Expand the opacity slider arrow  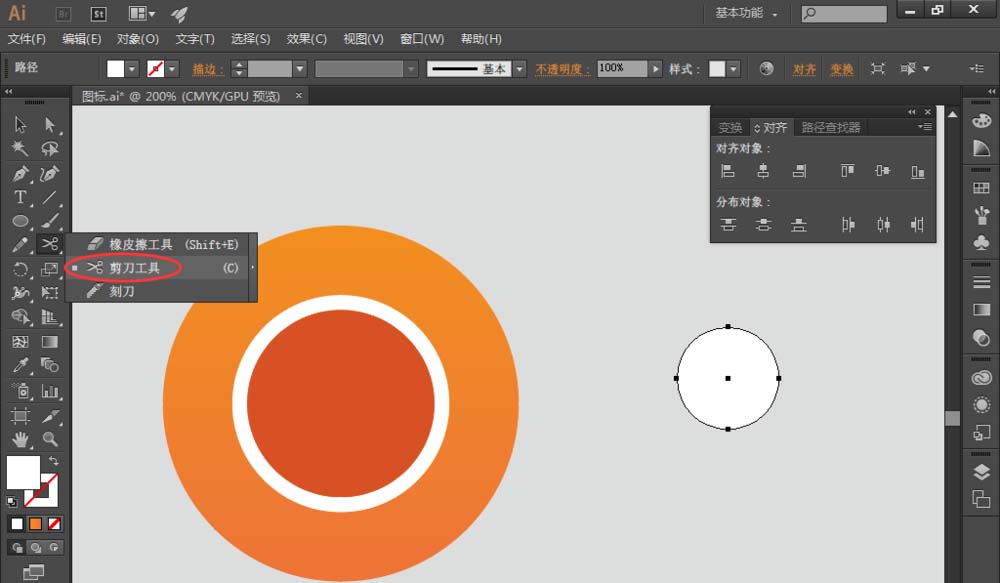tap(655, 69)
